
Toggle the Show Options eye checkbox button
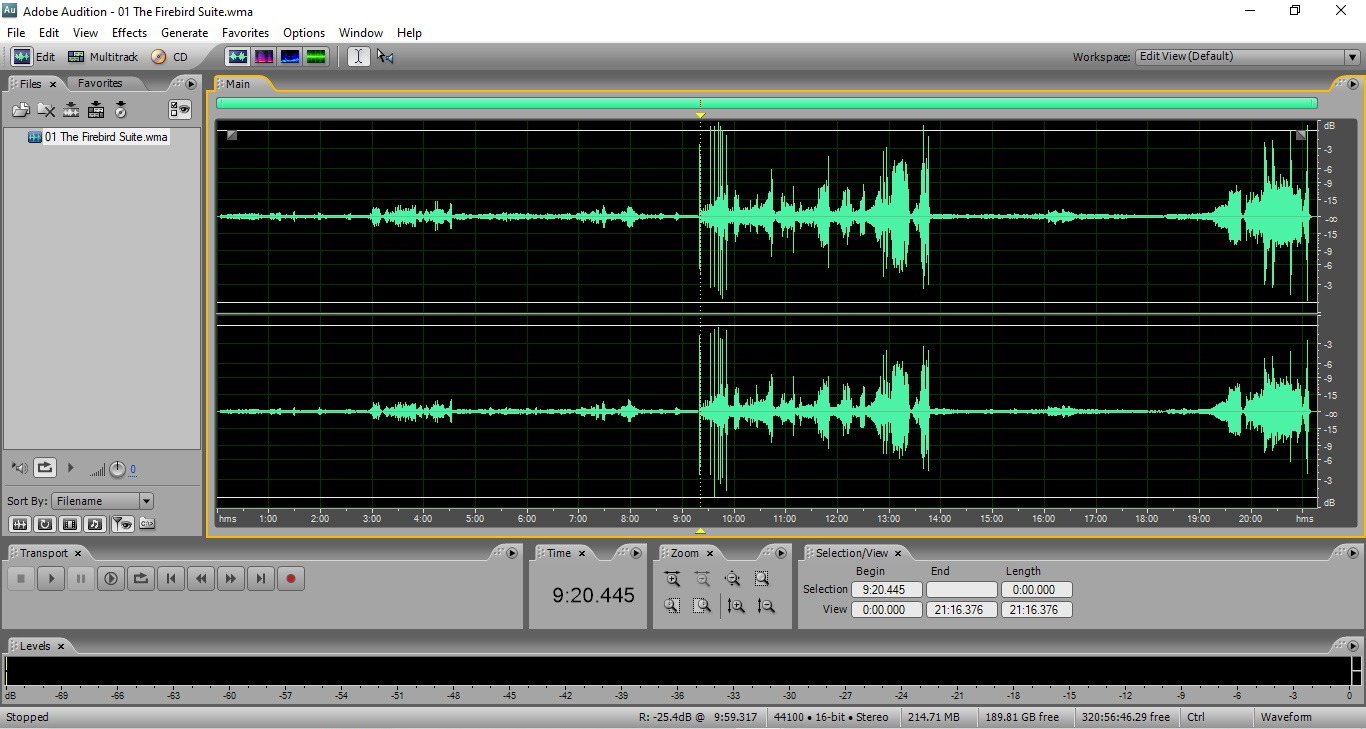pyautogui.click(x=180, y=110)
